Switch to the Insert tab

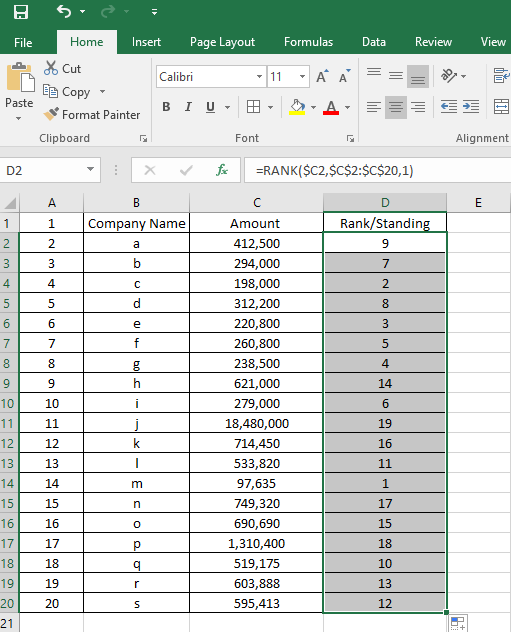tap(146, 42)
